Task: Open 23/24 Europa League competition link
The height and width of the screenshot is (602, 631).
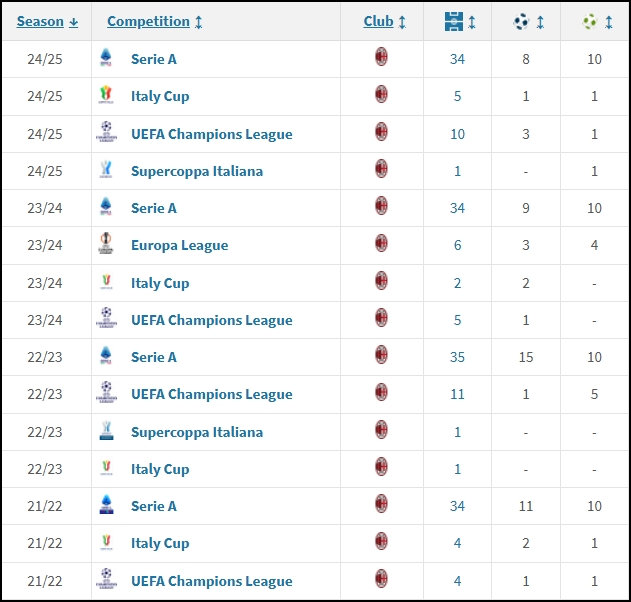Action: [x=179, y=245]
